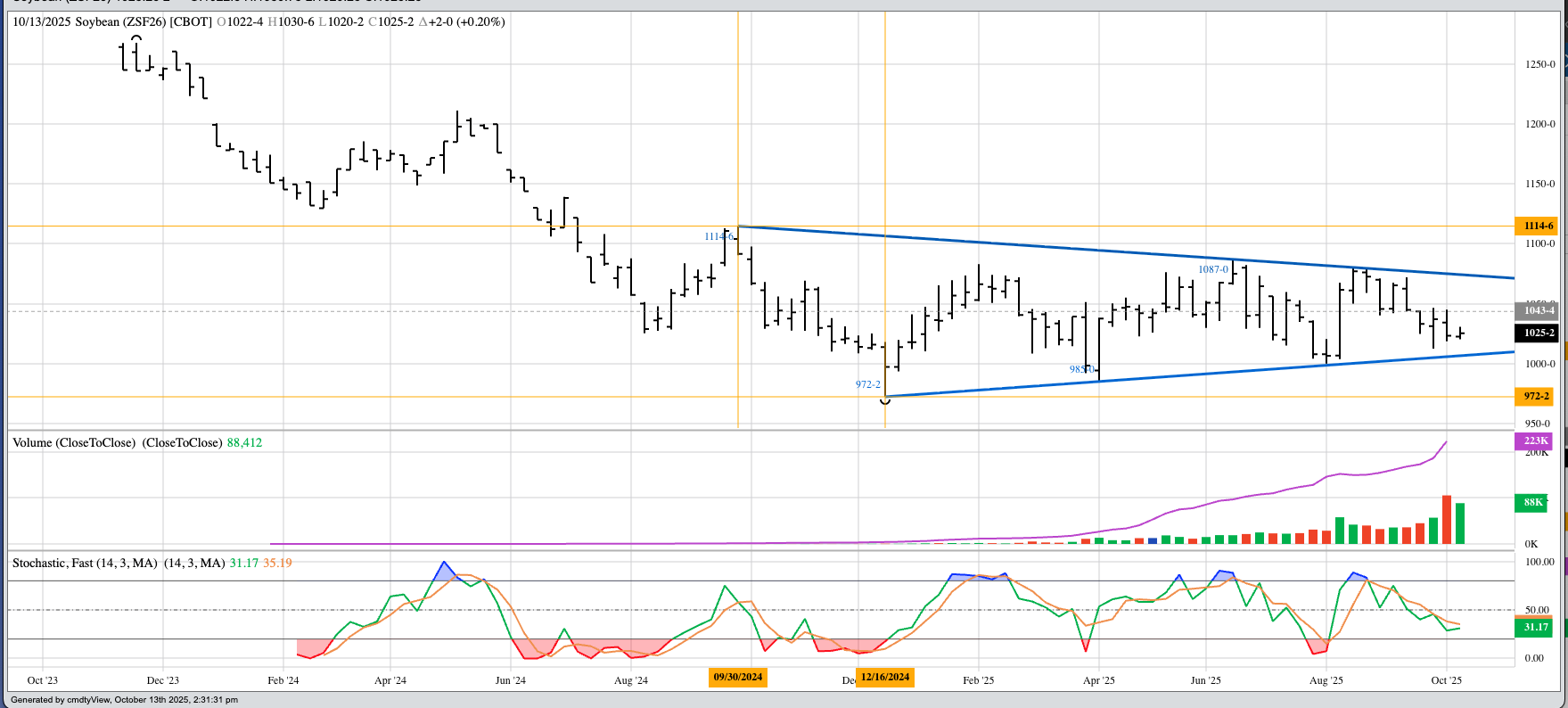Click the green 88K volume tag

(x=1532, y=502)
